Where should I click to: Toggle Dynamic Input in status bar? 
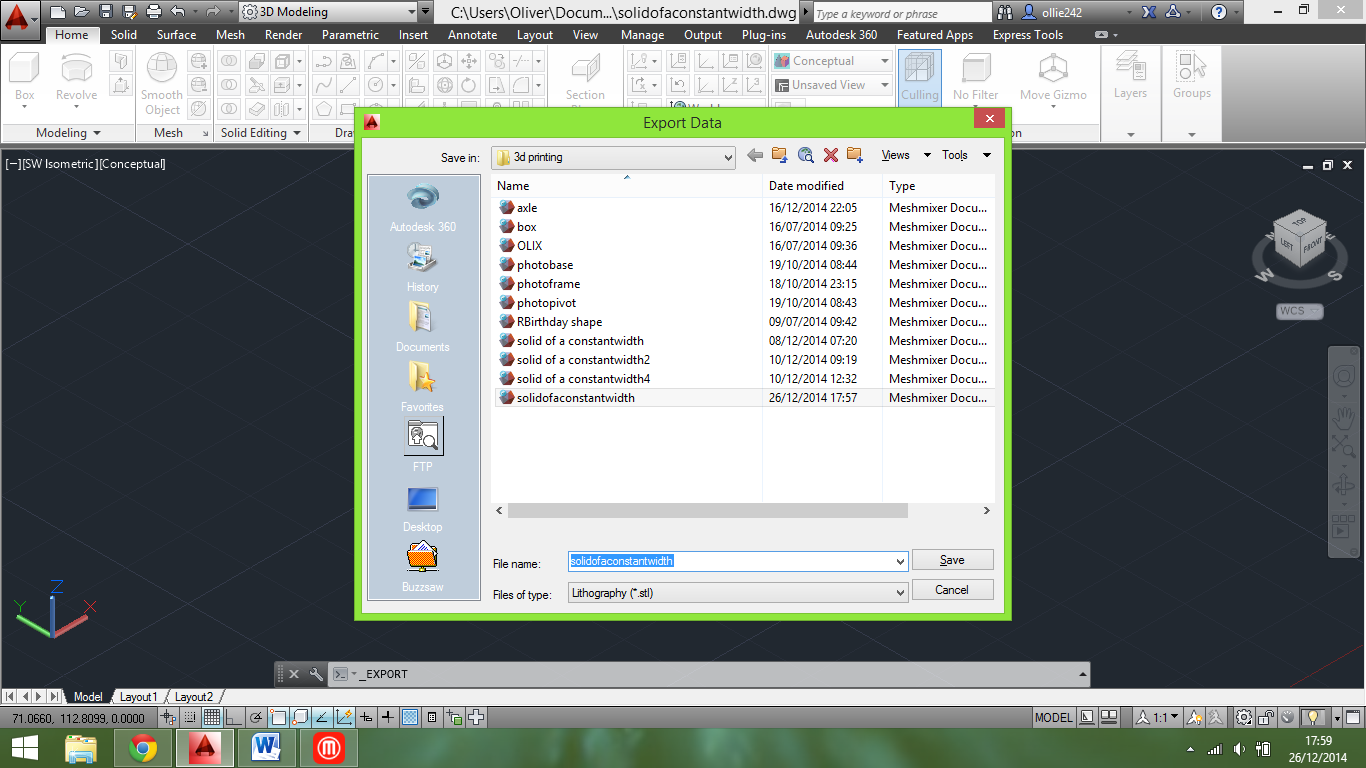[x=366, y=717]
